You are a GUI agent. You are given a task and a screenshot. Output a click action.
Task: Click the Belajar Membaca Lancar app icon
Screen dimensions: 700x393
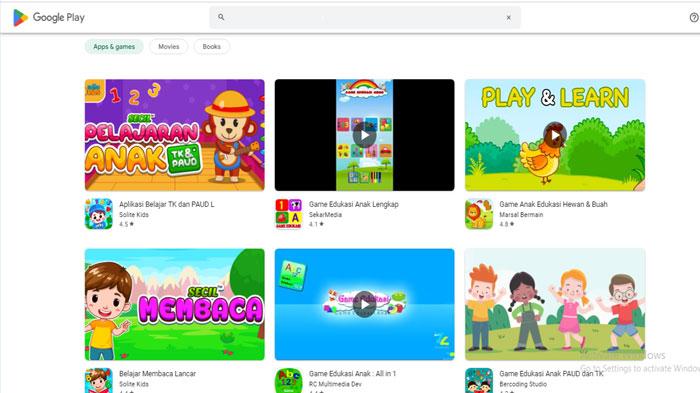coord(99,380)
